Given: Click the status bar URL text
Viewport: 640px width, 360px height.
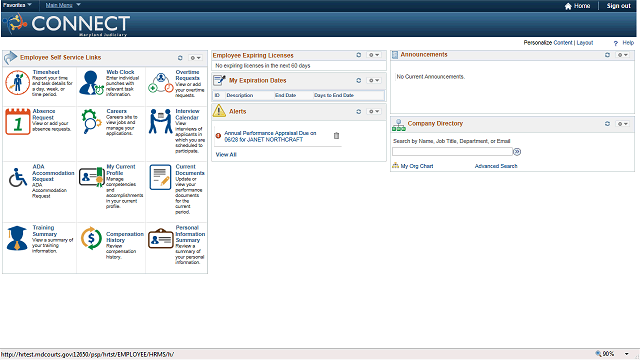Looking at the screenshot, I should tap(87, 354).
